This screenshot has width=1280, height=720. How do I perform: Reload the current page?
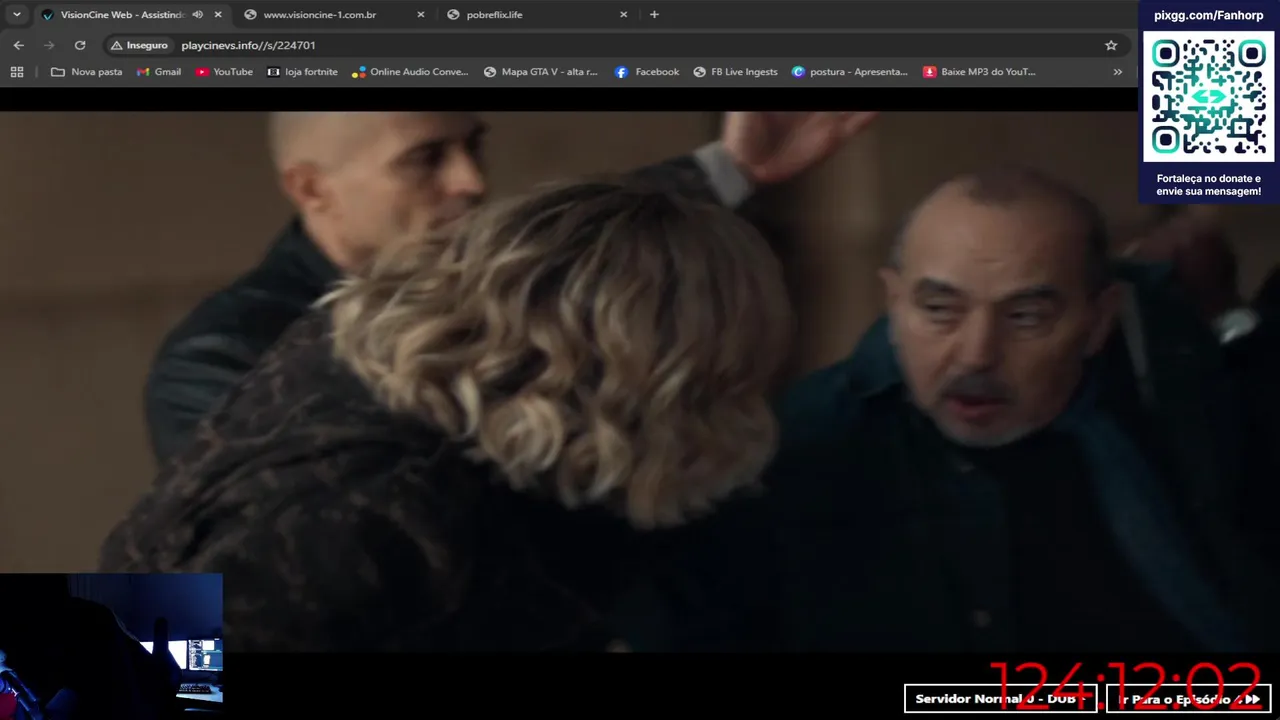click(80, 45)
